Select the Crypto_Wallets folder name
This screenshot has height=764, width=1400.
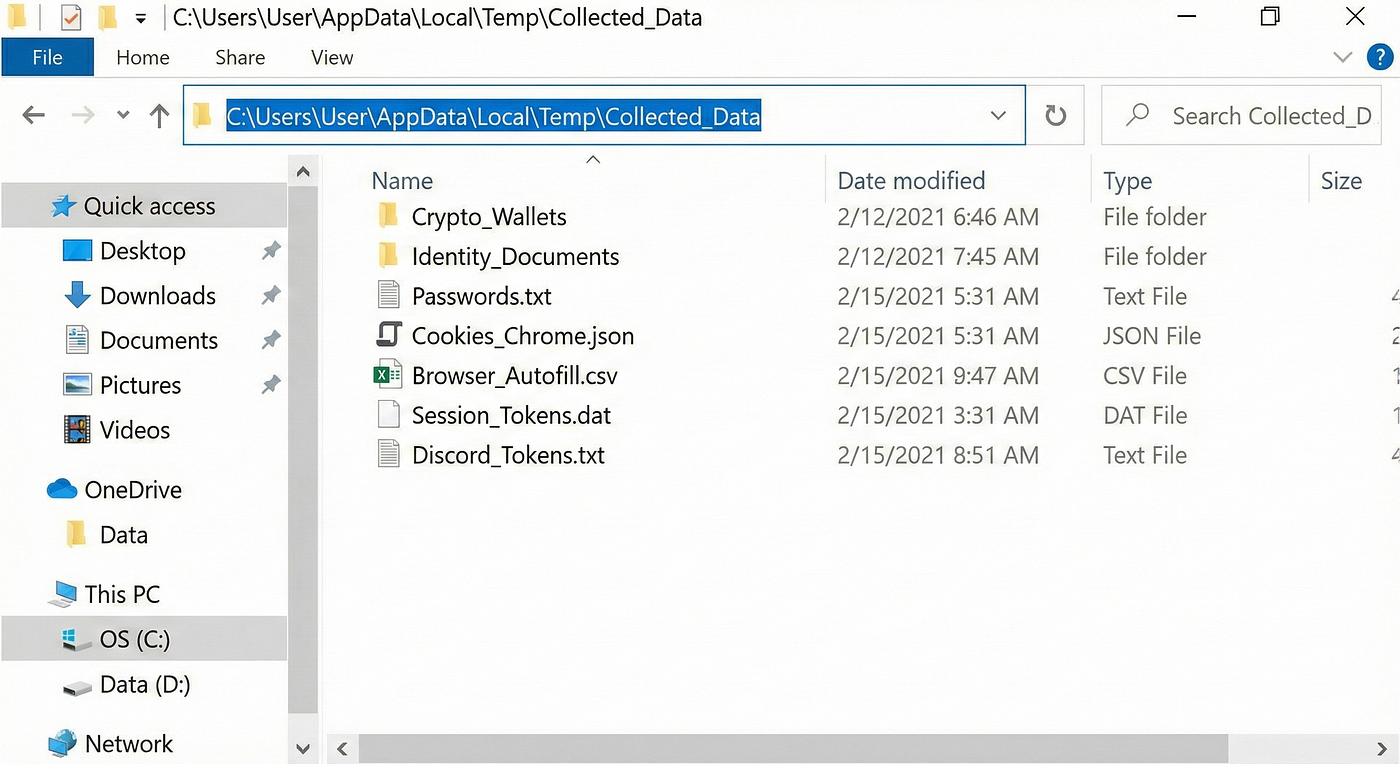tap(489, 217)
